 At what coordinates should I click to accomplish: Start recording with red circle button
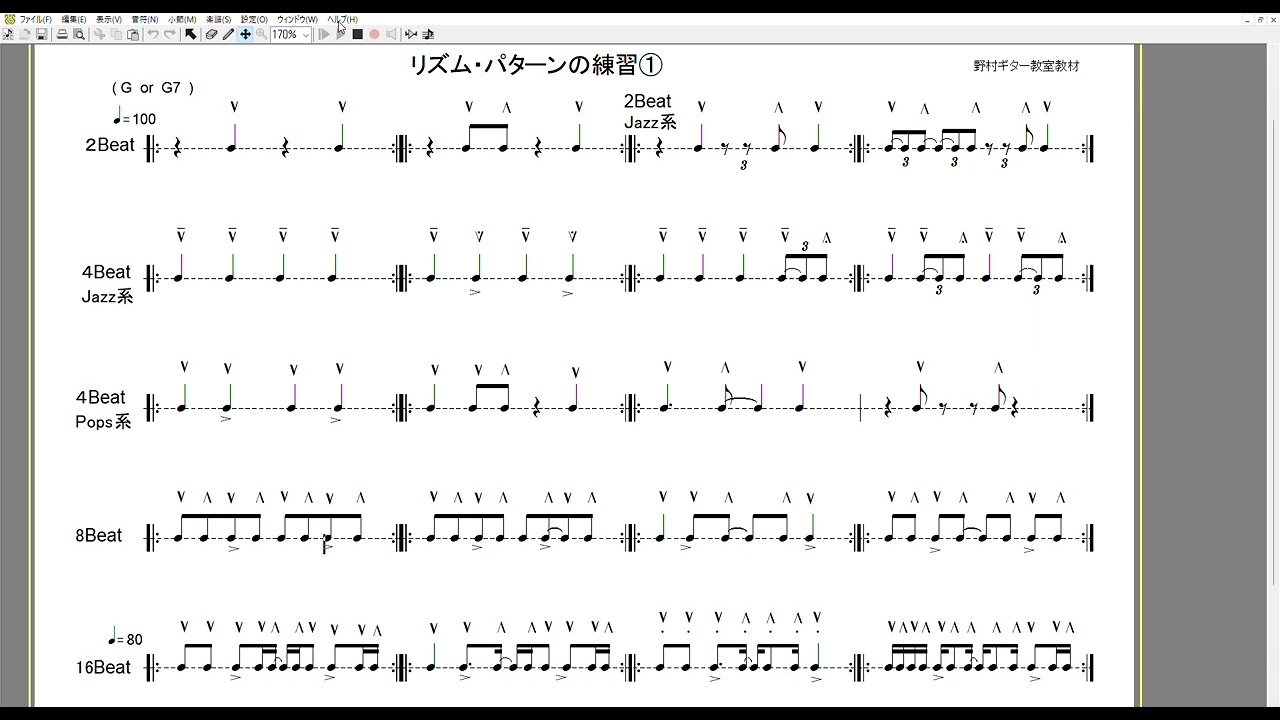click(x=374, y=34)
